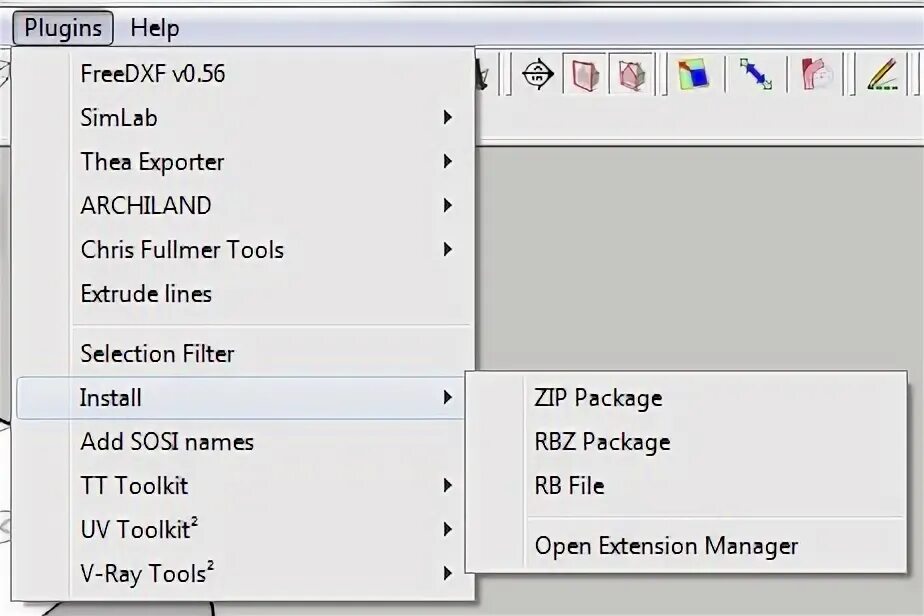This screenshot has width=924, height=616.
Task: Expand the TT Toolkit submenu arrow
Action: click(x=448, y=486)
